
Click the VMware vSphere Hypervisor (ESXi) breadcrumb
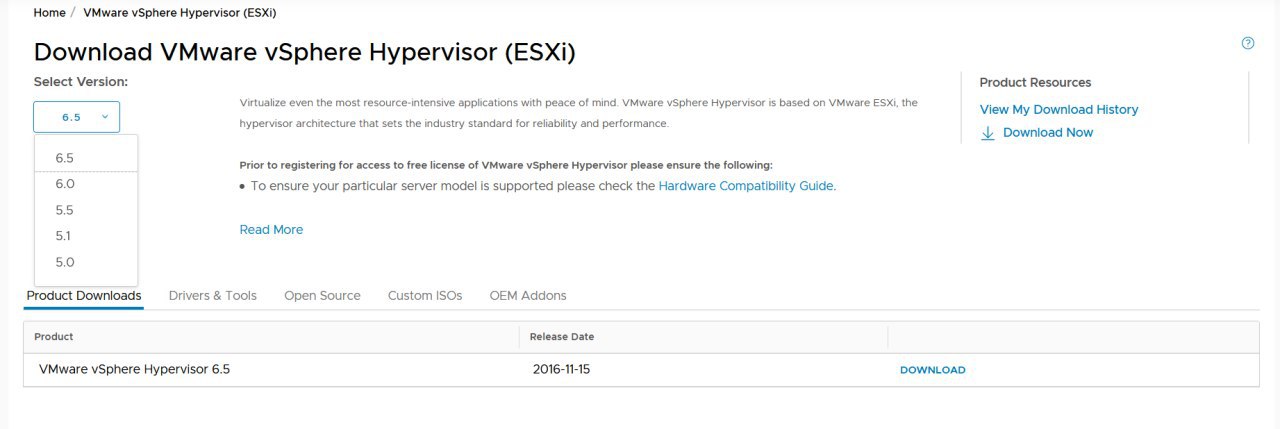[180, 13]
